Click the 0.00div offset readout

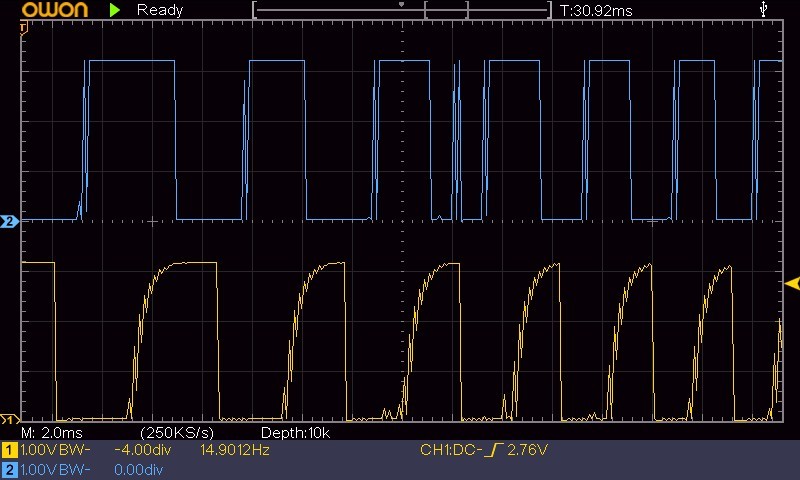pos(138,469)
